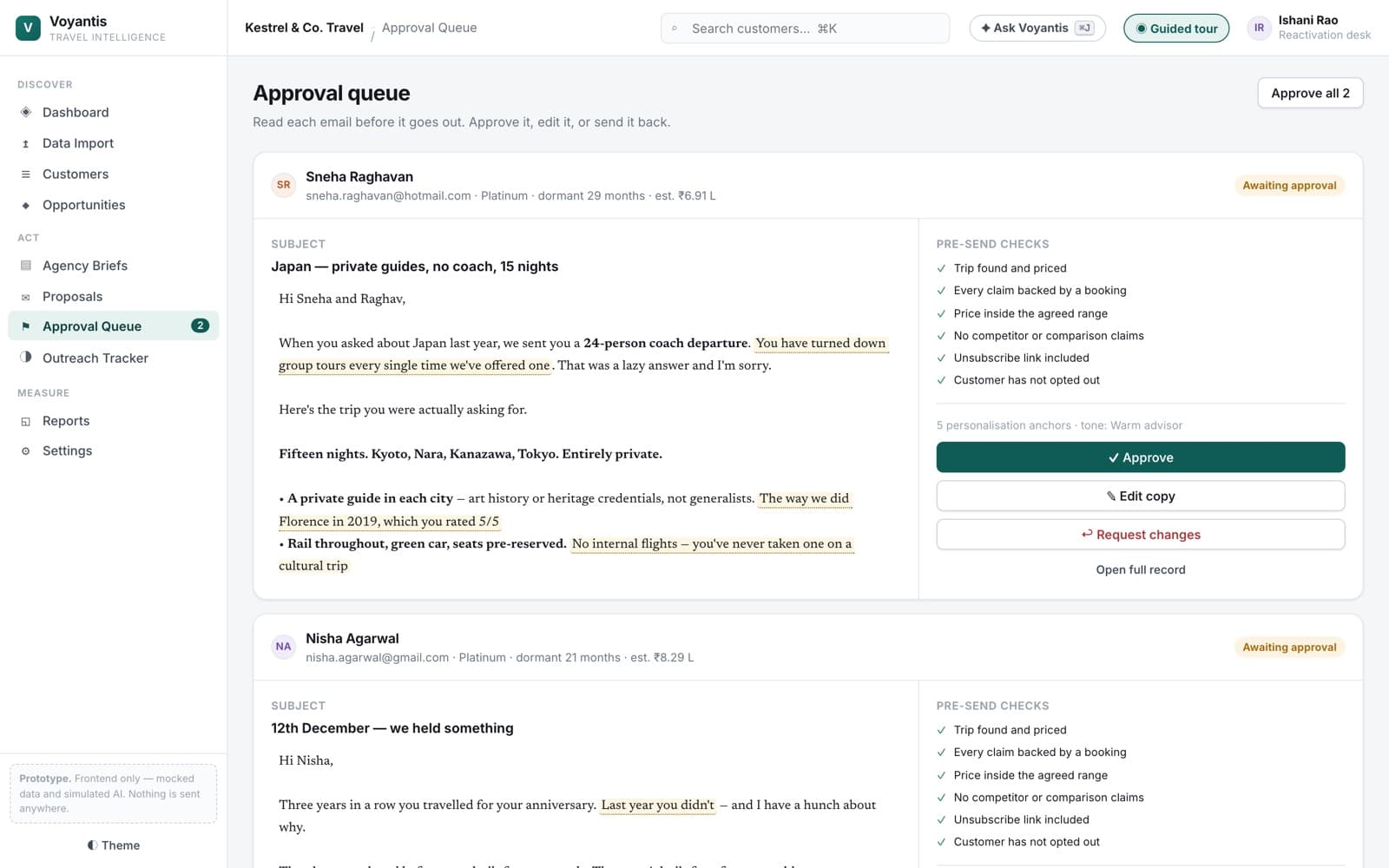
Task: Click the Approve all 2 button
Action: 1310,93
